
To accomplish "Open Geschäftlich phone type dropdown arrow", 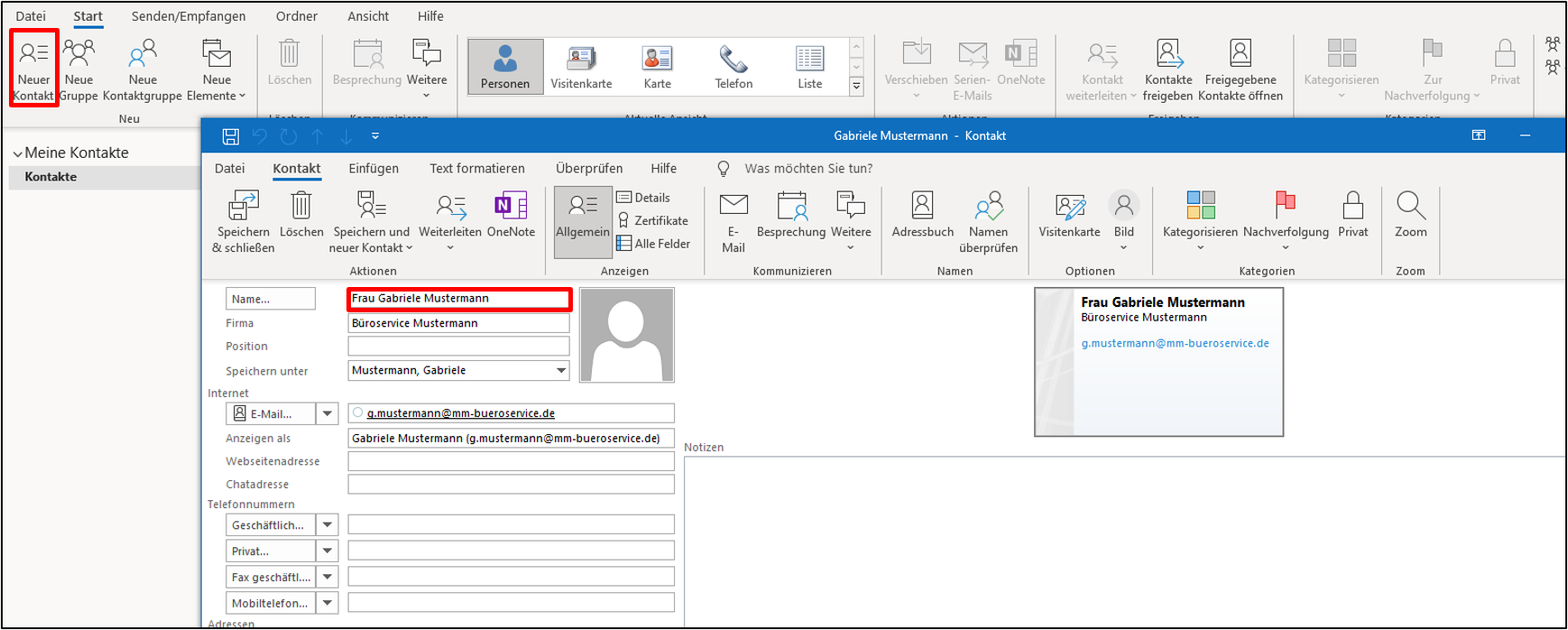I will (327, 524).
